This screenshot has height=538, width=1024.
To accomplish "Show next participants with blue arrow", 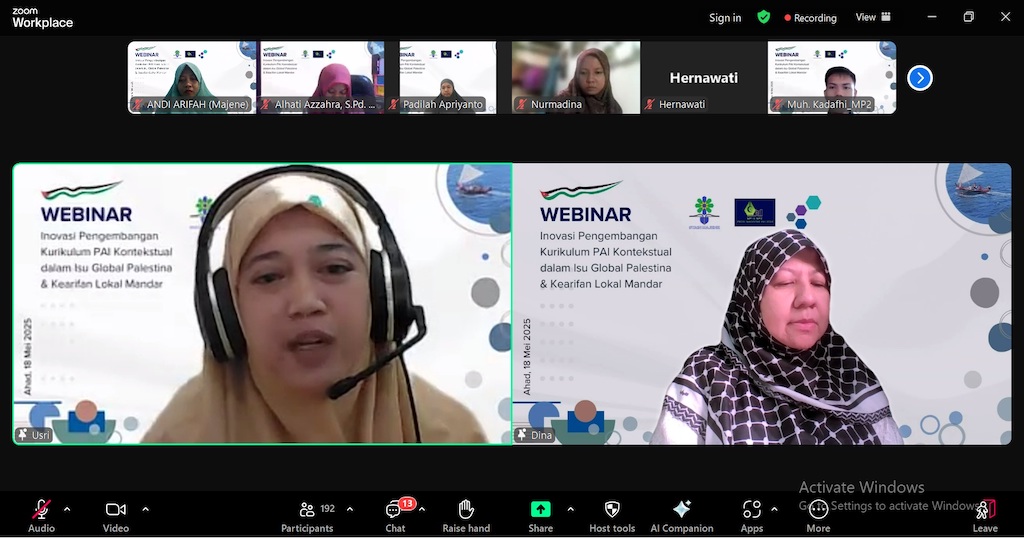I will (919, 78).
